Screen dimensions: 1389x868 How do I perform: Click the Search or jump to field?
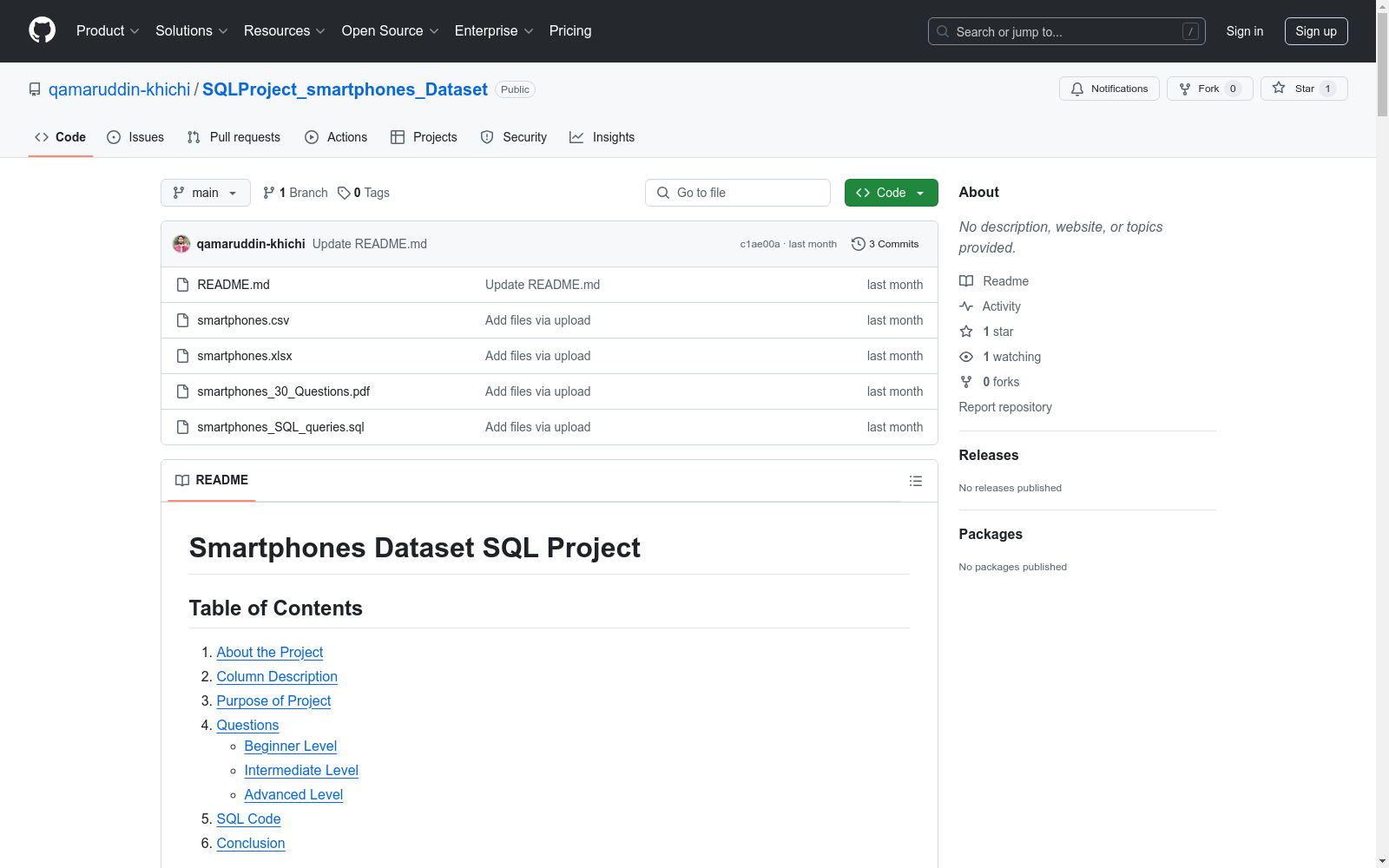point(1066,31)
